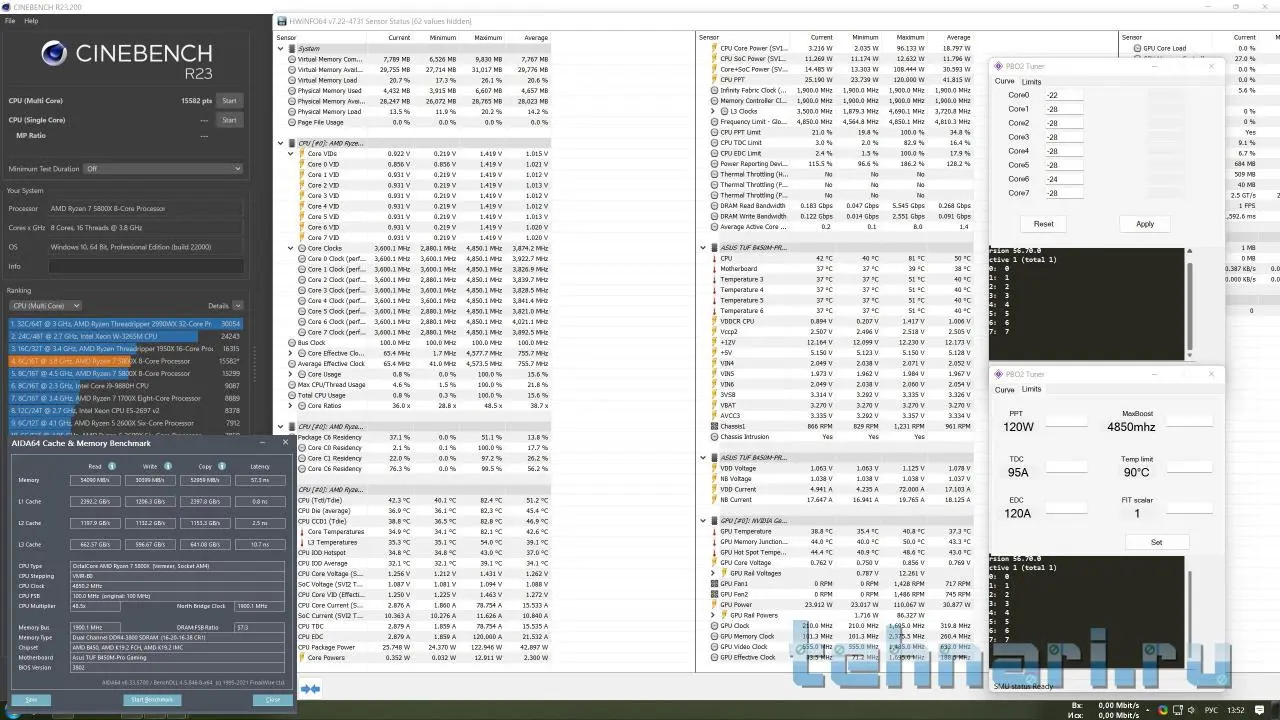This screenshot has height=720, width=1280.
Task: Expand the Core Ratios node
Action: pos(291,405)
